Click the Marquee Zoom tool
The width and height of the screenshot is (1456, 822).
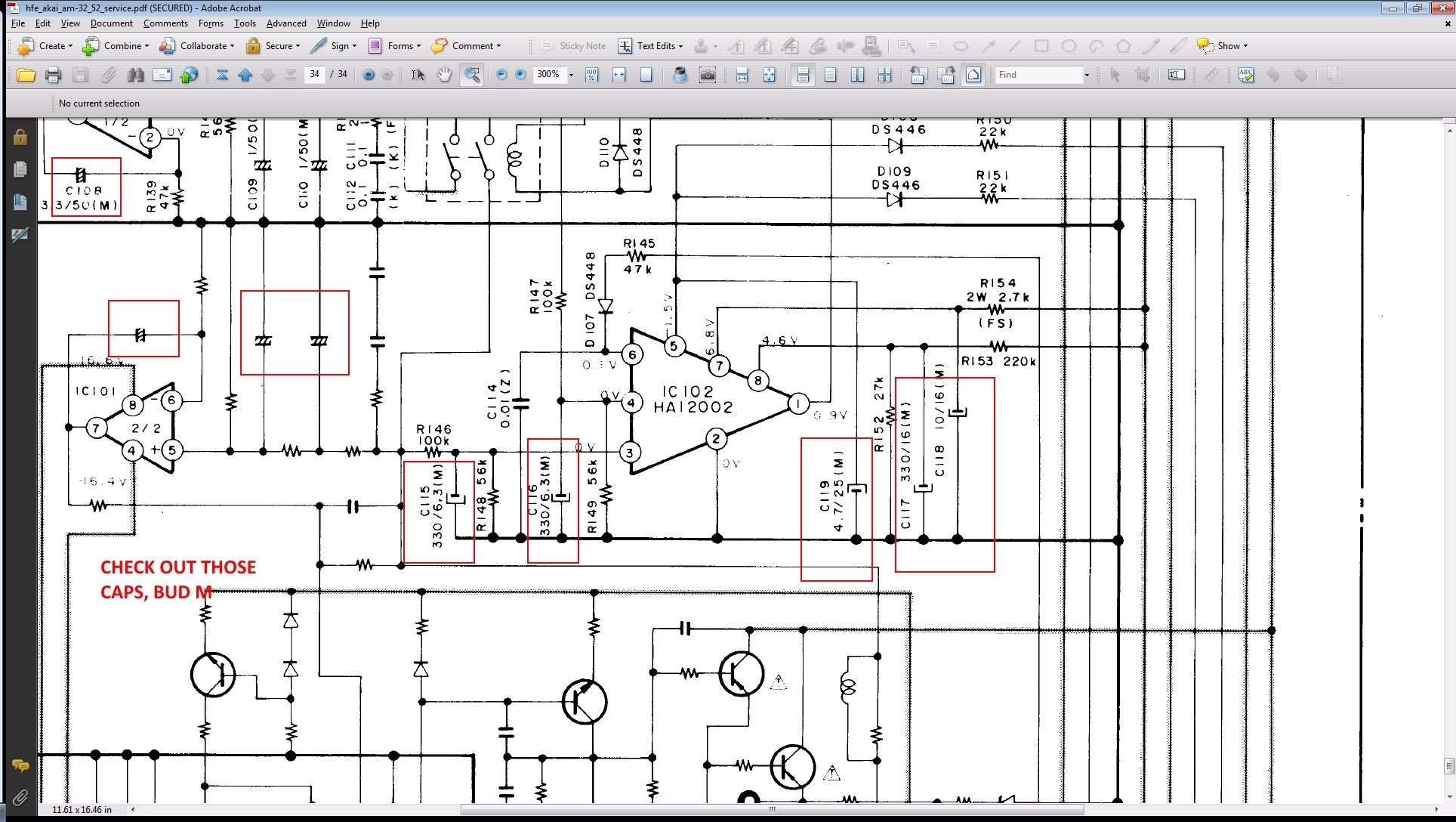tap(472, 75)
